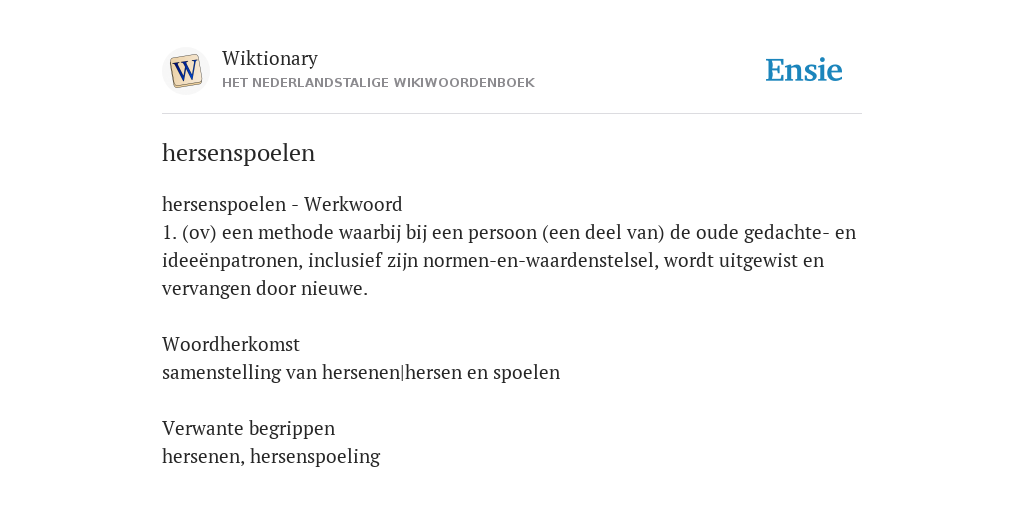Click the 'vervangen door nieuwe.' line
This screenshot has height=512, width=1024.
tap(265, 289)
